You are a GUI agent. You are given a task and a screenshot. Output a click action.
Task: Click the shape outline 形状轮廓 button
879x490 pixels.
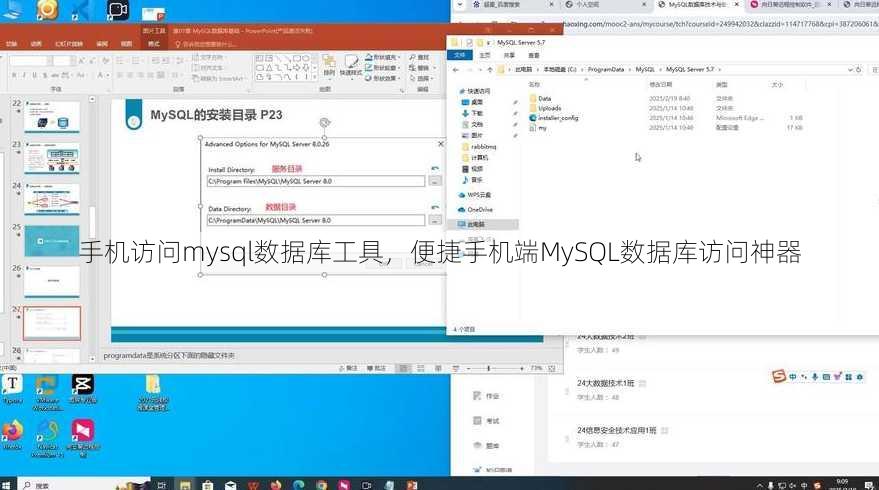coord(381,68)
